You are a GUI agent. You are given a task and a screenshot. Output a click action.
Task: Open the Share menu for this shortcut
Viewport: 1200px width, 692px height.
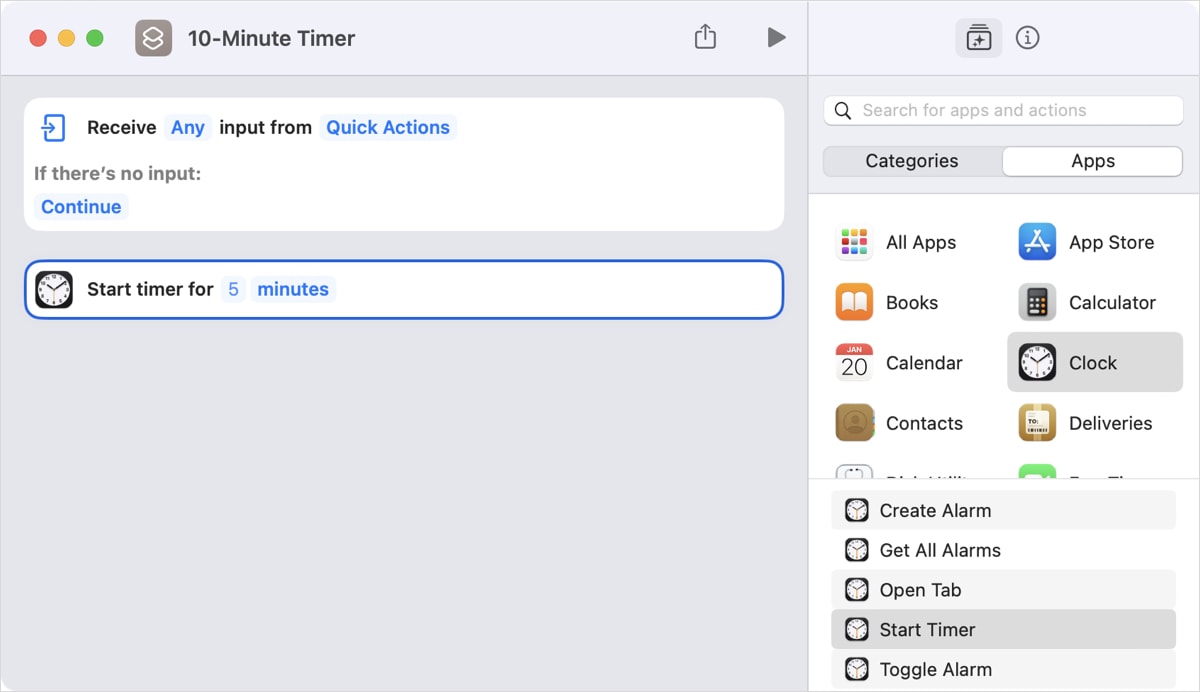point(705,36)
